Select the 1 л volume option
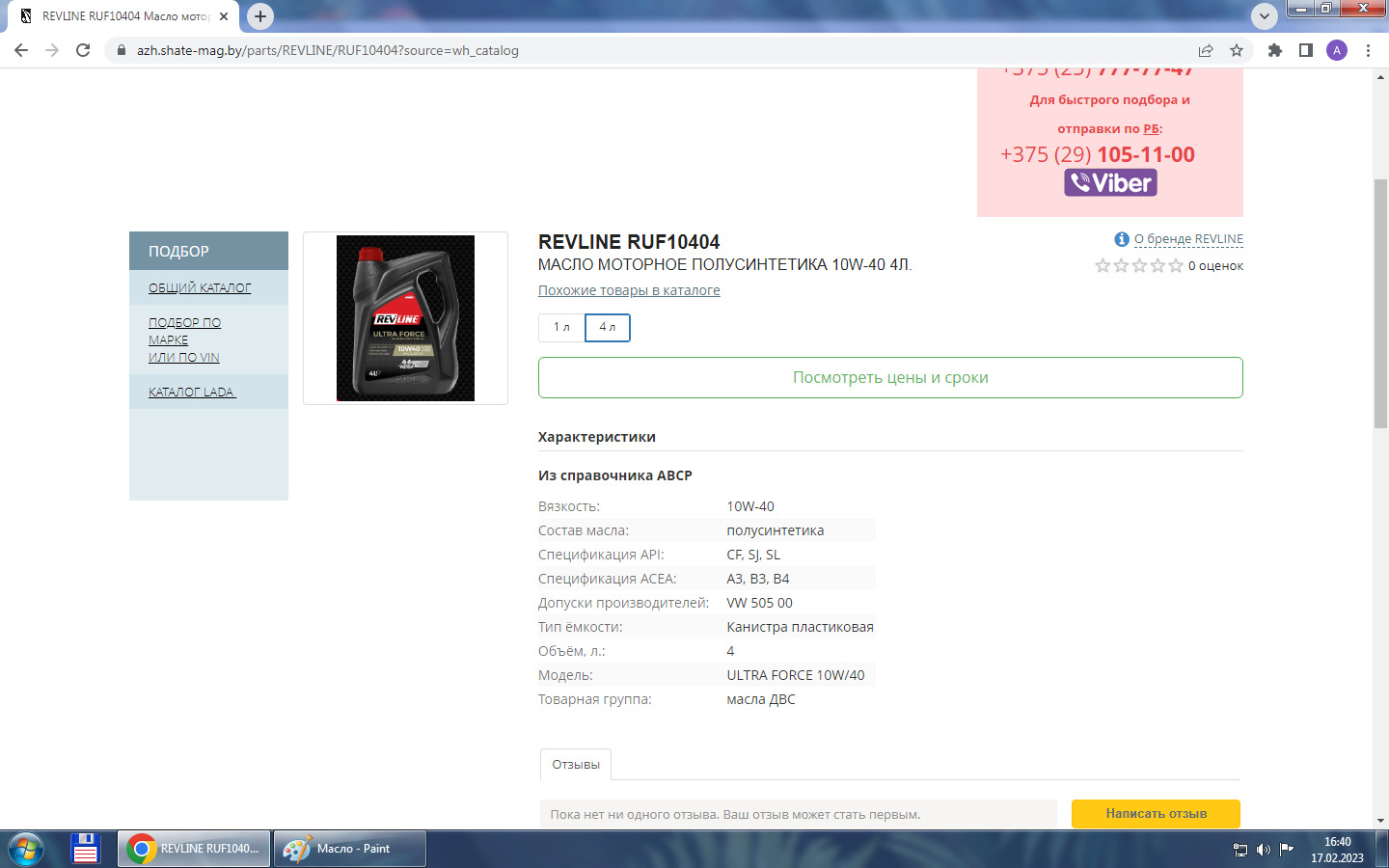Image resolution: width=1389 pixels, height=868 pixels. [561, 327]
